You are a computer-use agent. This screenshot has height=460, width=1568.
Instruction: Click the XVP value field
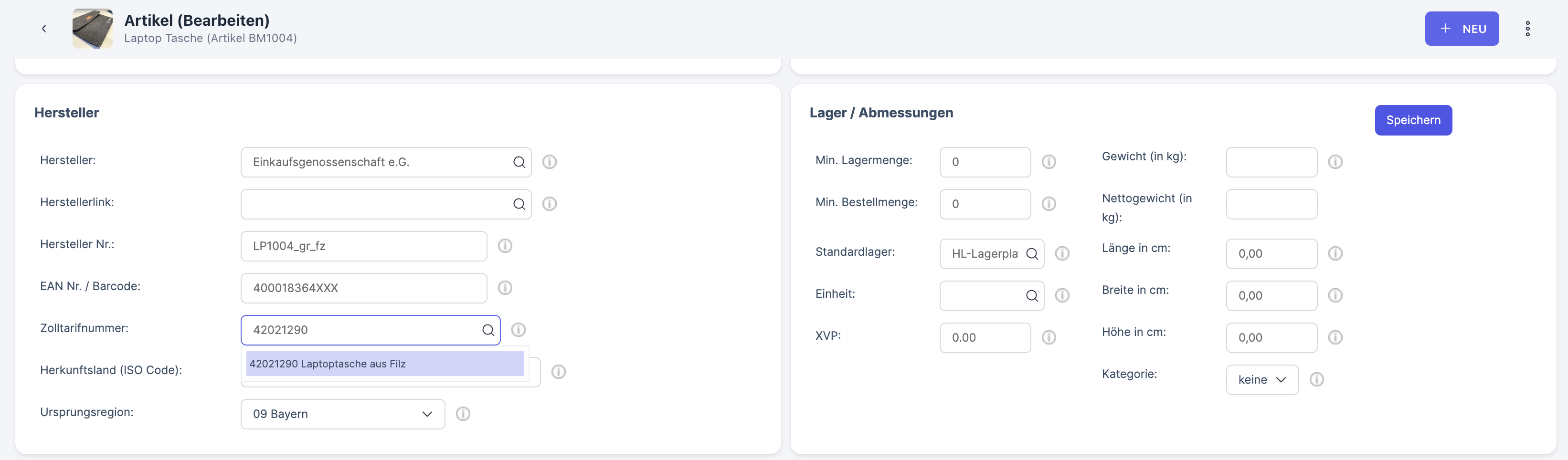(x=984, y=338)
